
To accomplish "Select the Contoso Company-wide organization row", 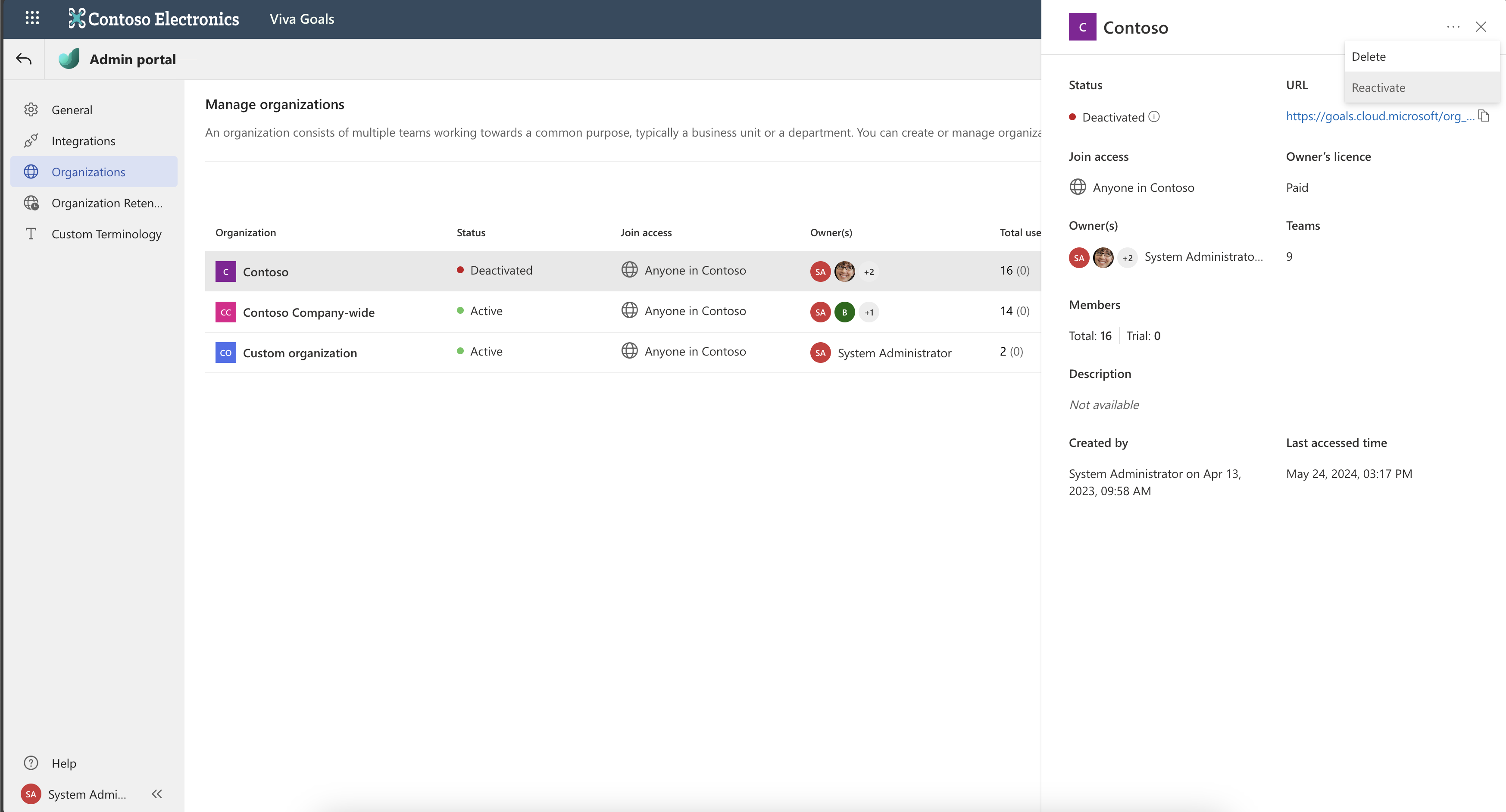I will (x=308, y=312).
